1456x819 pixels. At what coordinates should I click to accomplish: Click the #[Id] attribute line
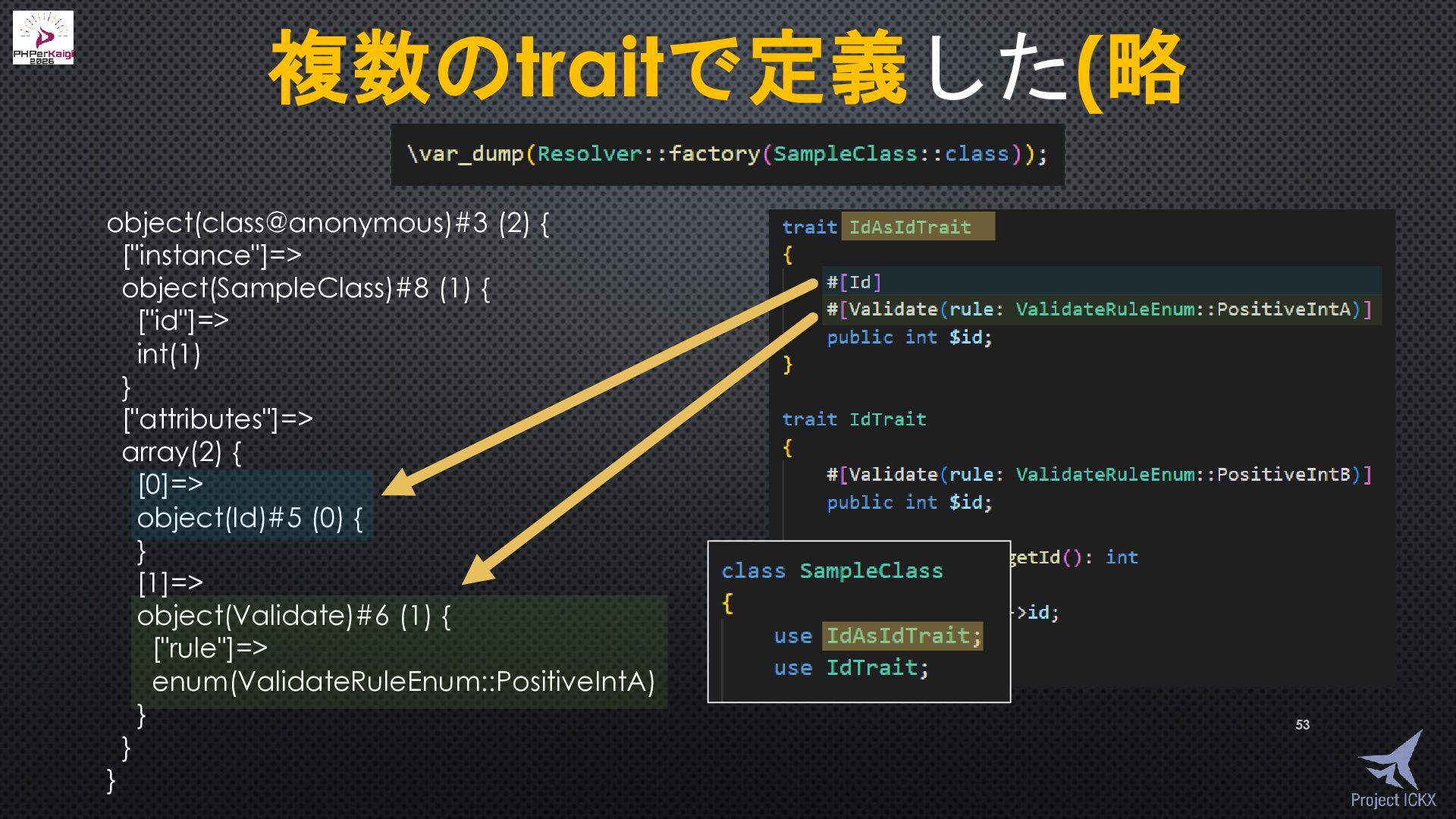pyautogui.click(x=854, y=282)
